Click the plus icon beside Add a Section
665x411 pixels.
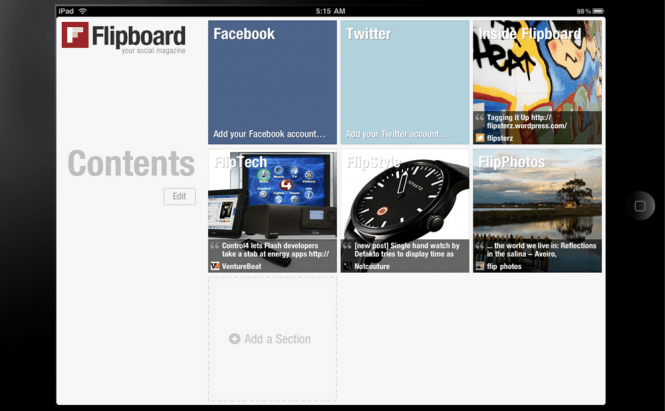coord(235,339)
